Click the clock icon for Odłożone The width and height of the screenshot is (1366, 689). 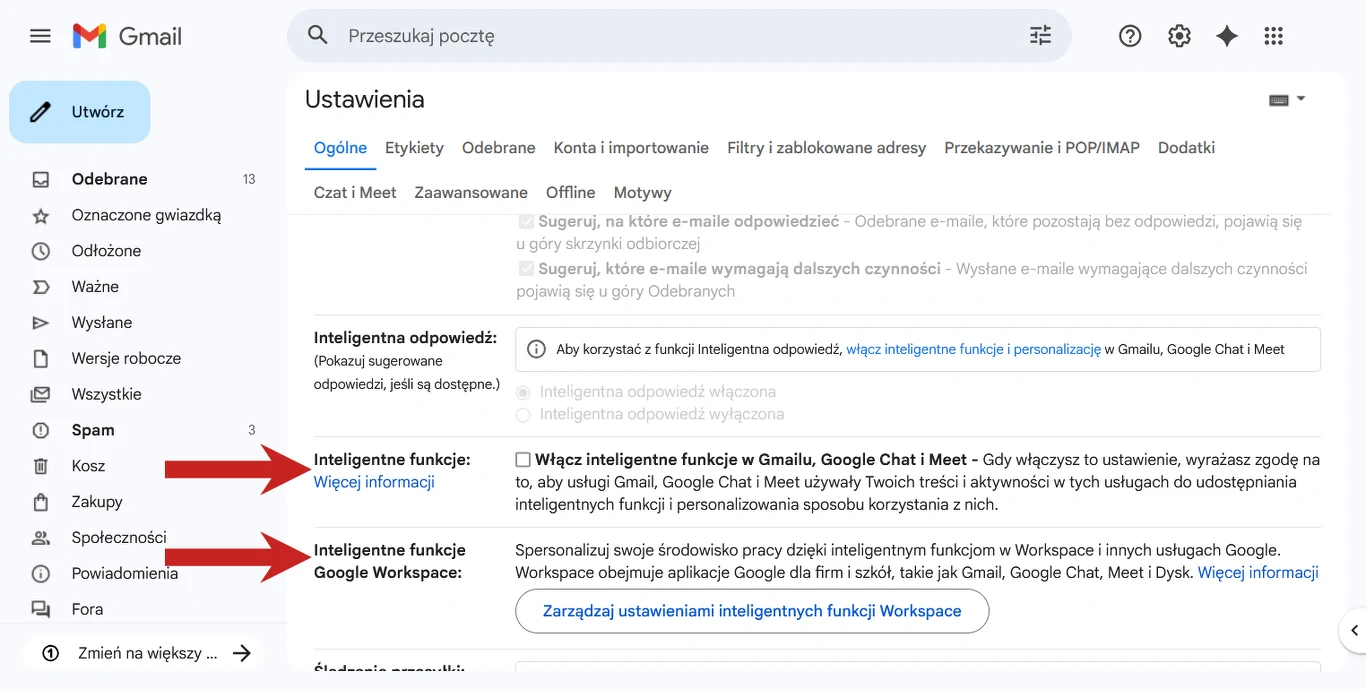(41, 251)
